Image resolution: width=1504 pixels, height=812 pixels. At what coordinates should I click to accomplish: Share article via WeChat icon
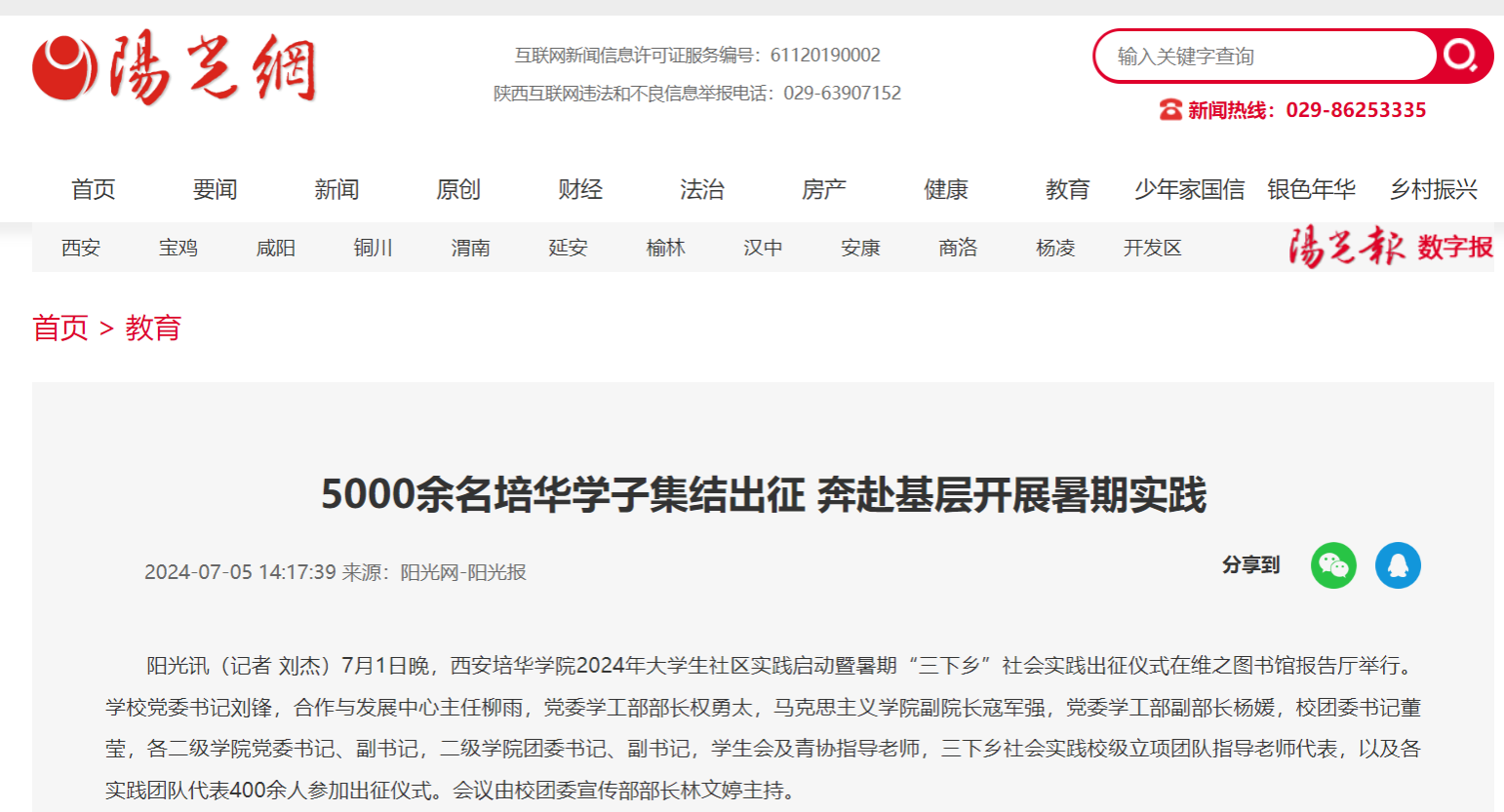coord(1333,565)
